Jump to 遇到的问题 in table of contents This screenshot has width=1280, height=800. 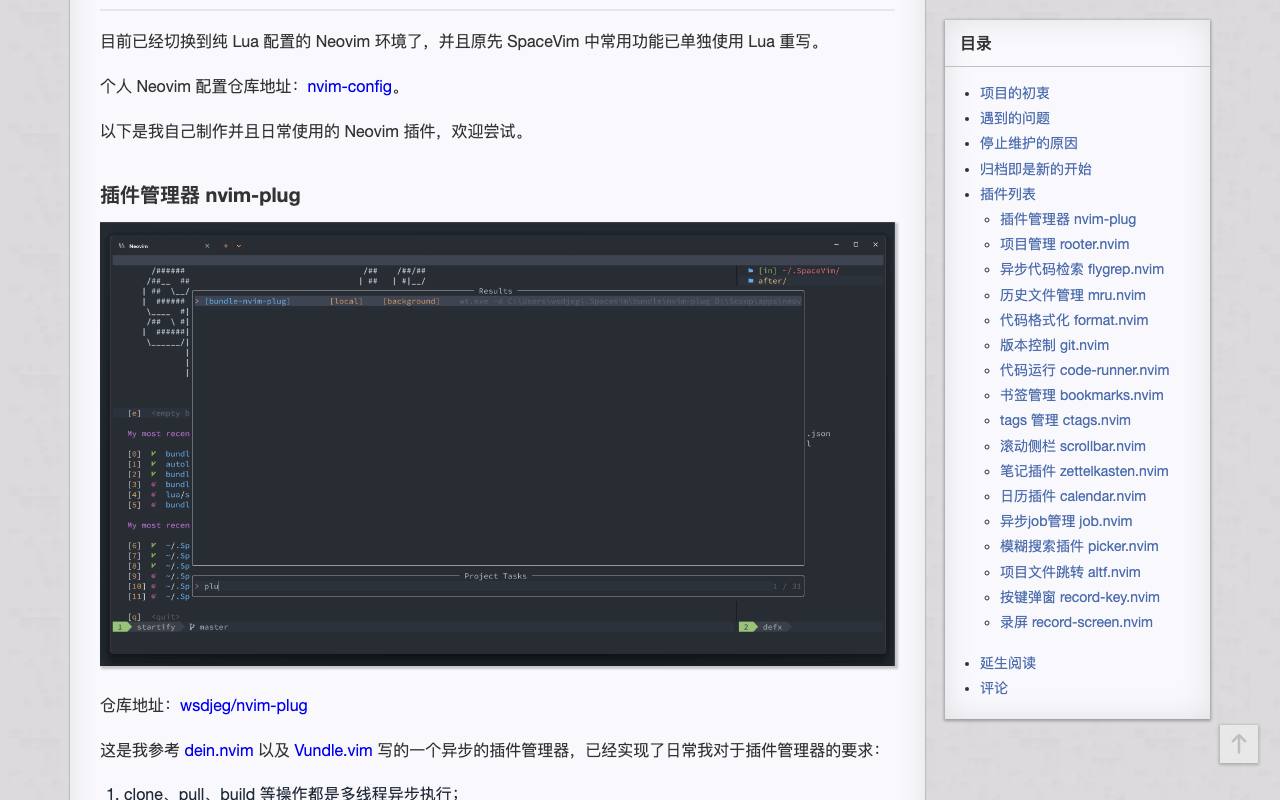(1014, 118)
